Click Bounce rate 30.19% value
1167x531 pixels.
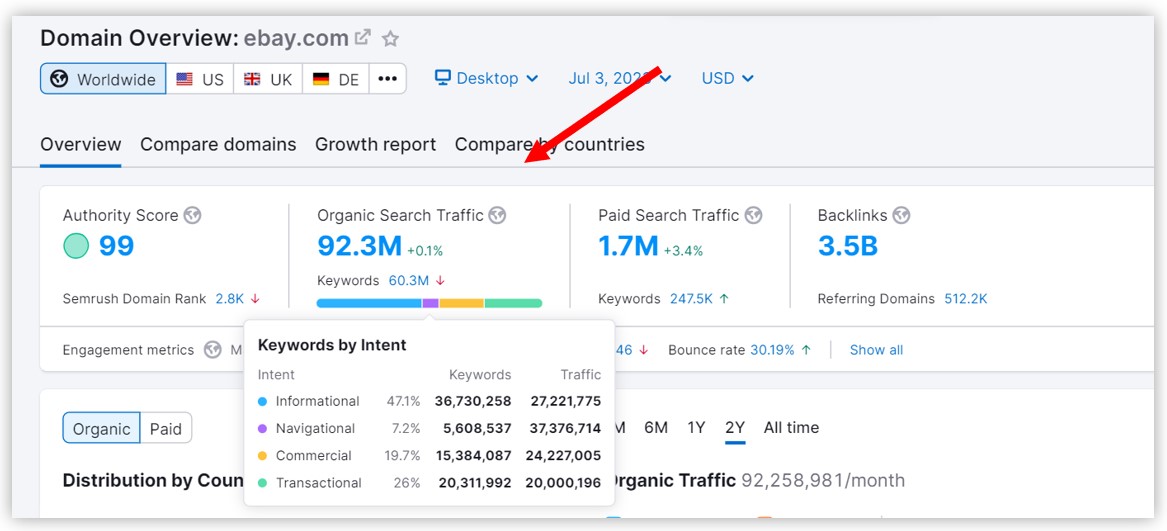772,350
